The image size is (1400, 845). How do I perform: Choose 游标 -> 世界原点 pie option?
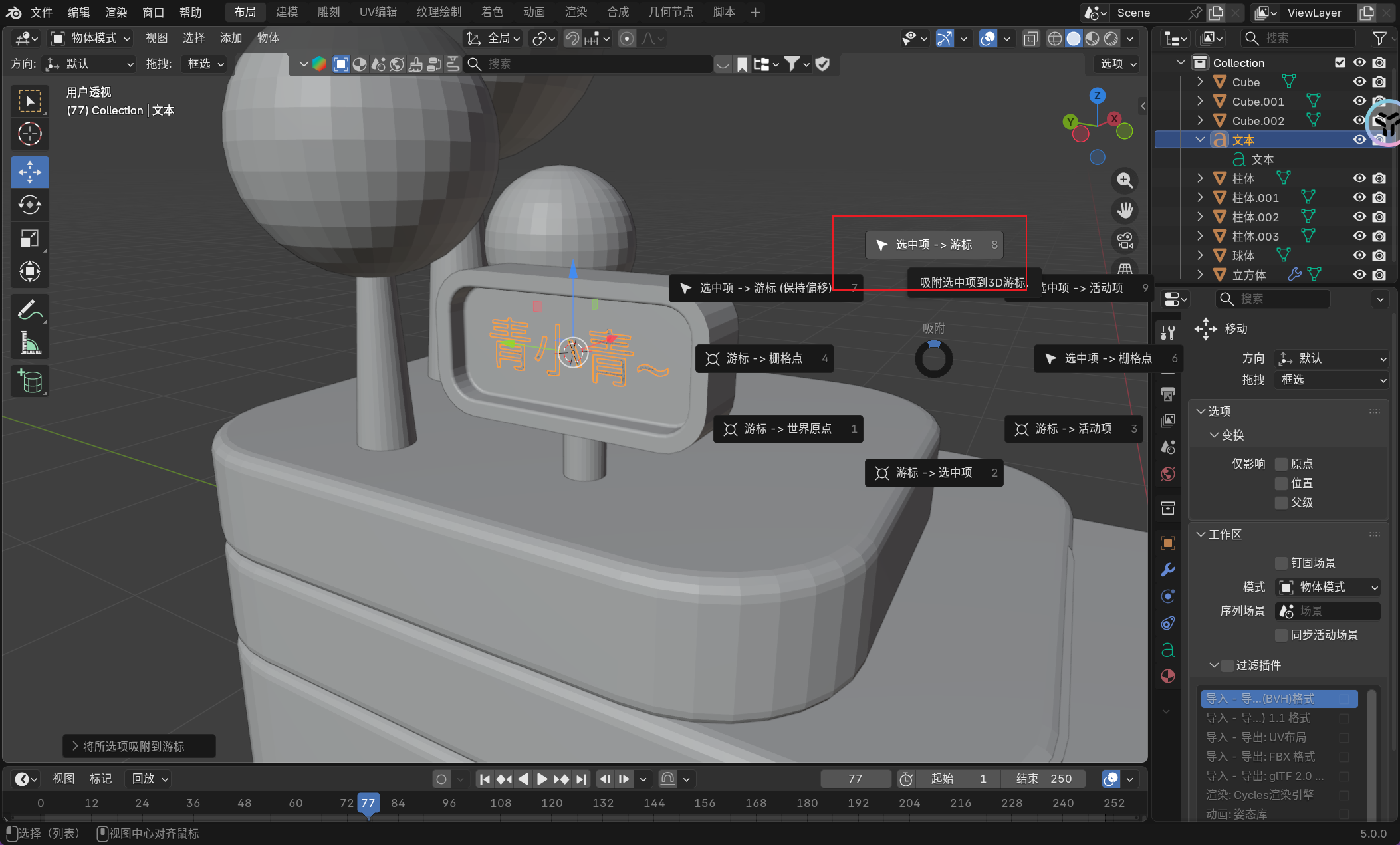pyautogui.click(x=788, y=429)
